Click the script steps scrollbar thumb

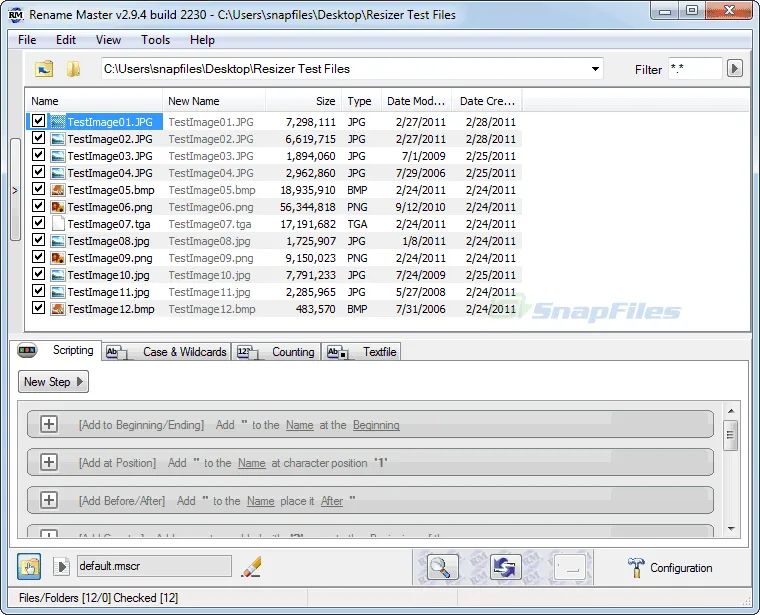pos(731,435)
